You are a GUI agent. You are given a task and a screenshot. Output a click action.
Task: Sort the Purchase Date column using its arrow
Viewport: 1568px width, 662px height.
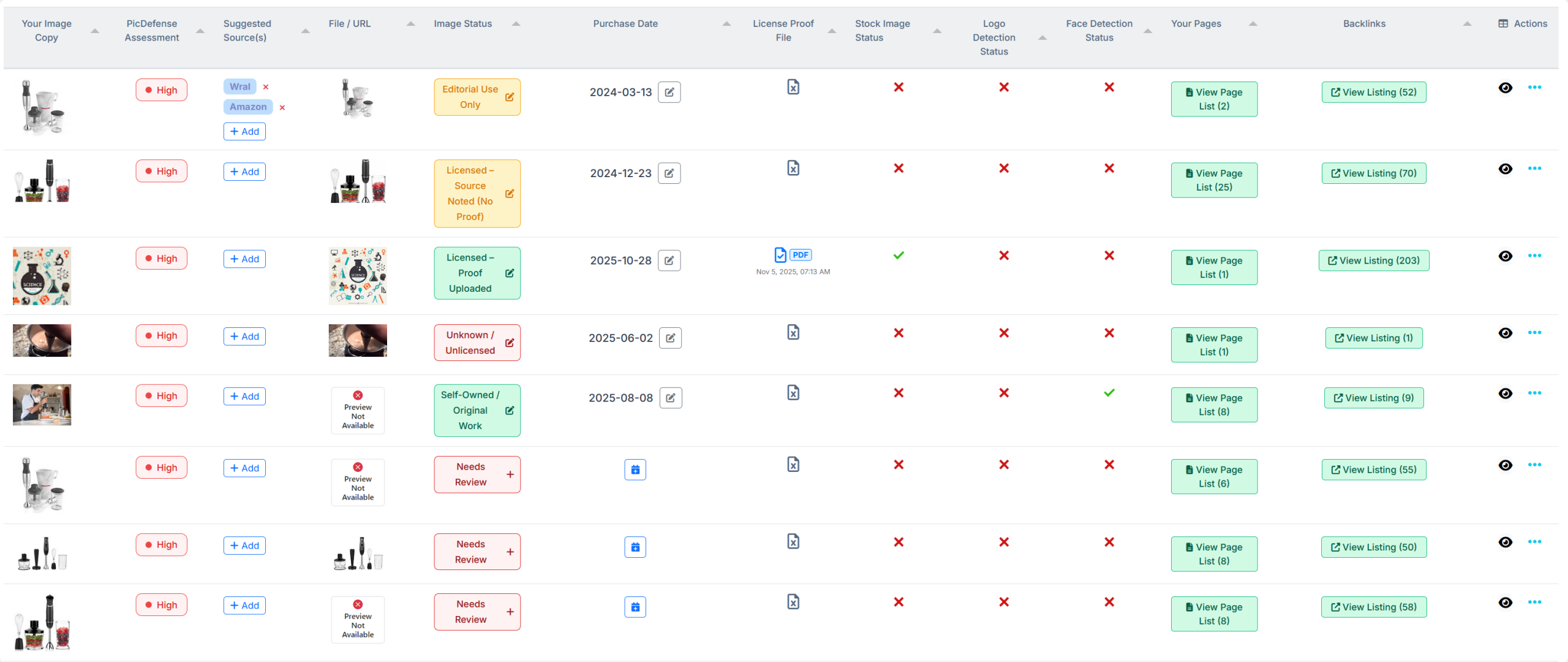pyautogui.click(x=726, y=23)
